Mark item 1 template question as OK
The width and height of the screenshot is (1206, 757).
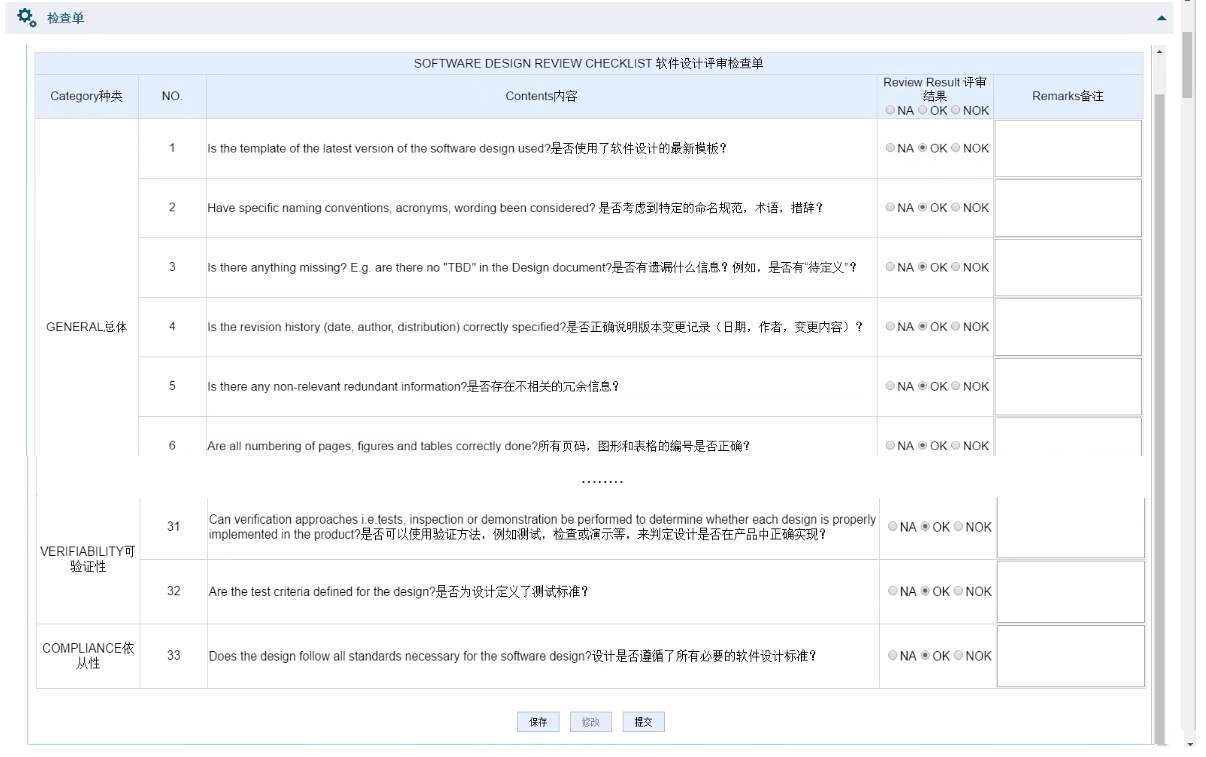pos(923,148)
